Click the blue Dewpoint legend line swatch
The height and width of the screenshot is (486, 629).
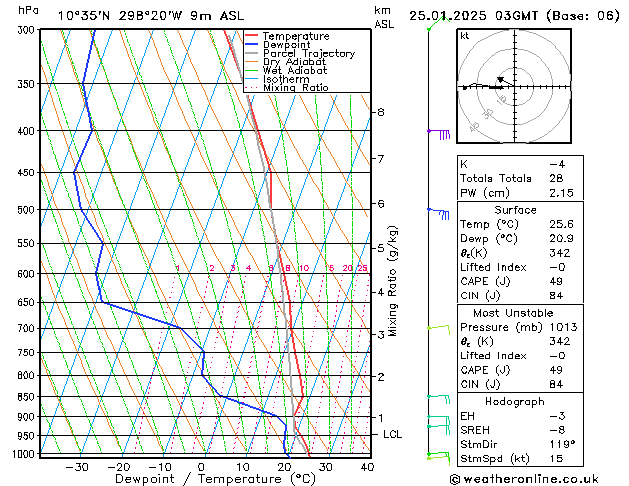pos(252,44)
